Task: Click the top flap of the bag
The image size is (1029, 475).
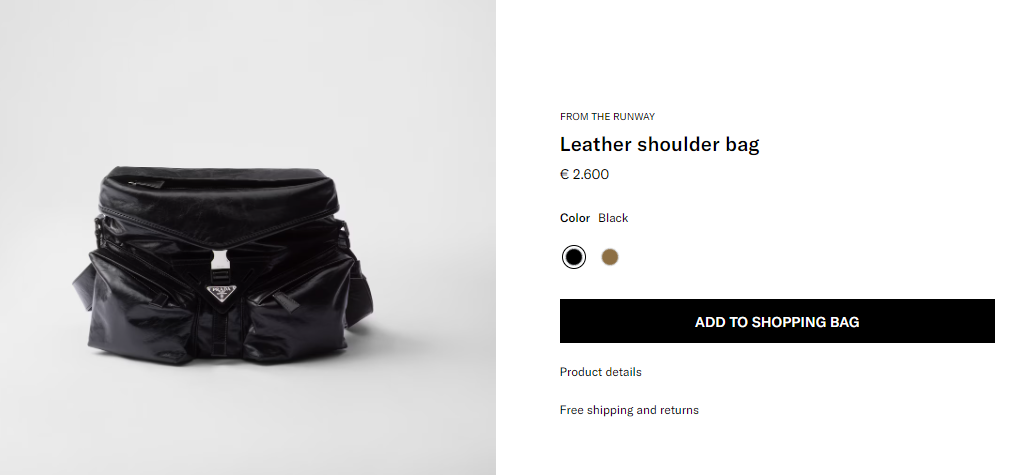Action: click(220, 197)
